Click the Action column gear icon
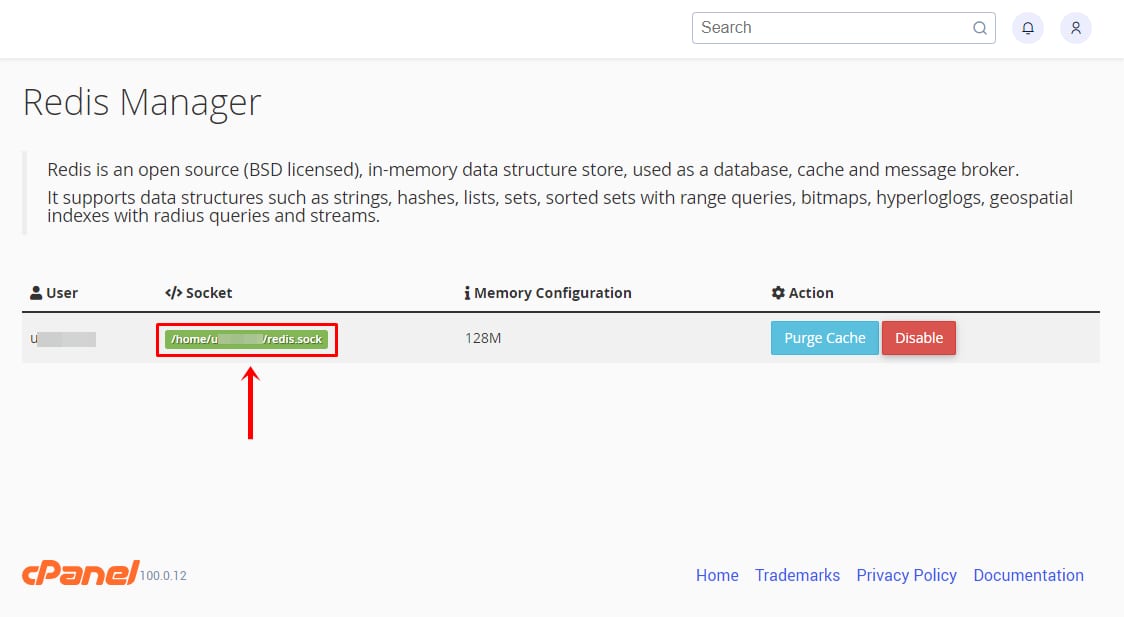 point(778,293)
